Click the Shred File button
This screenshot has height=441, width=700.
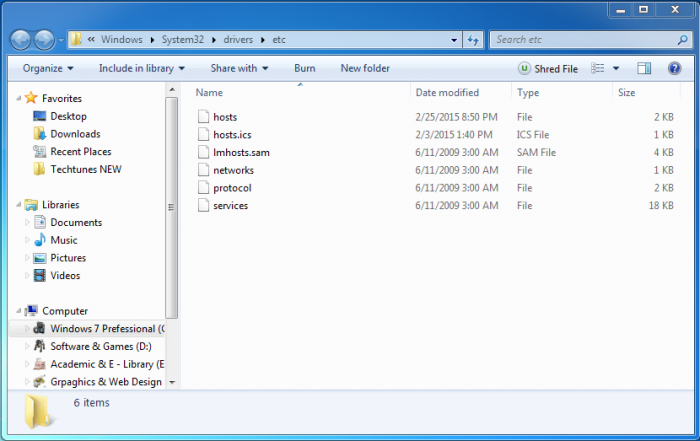tap(548, 69)
